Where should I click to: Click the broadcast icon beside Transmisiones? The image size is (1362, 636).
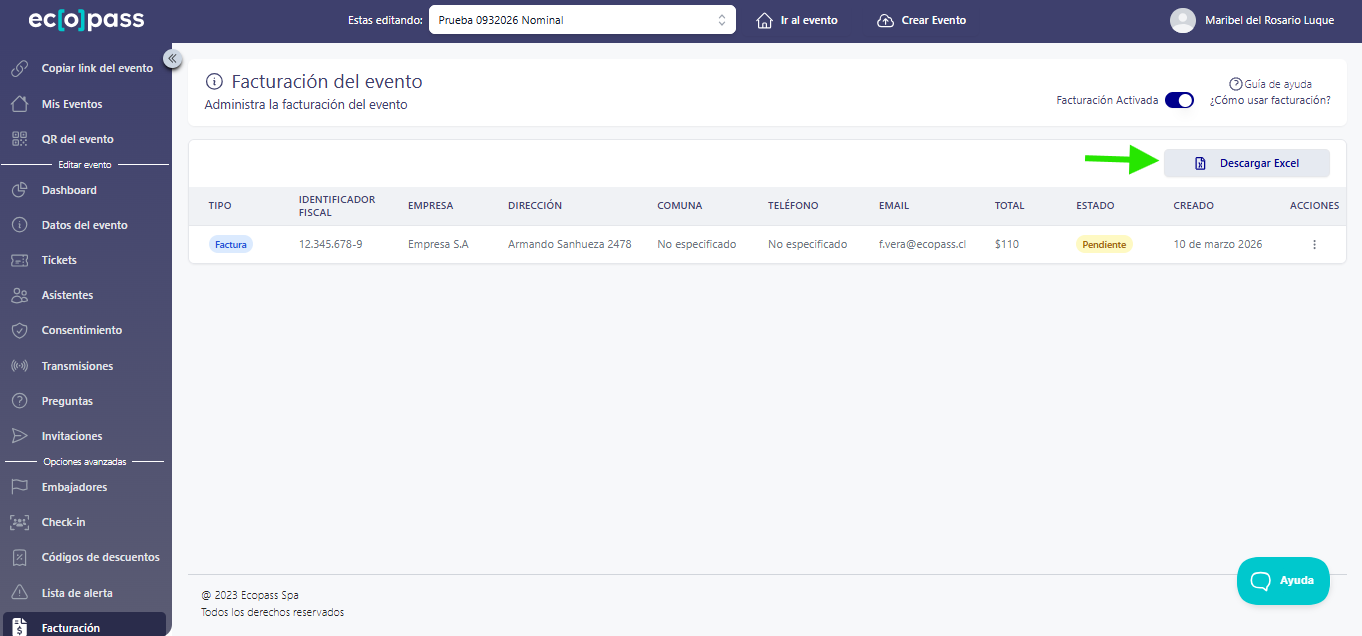tap(19, 366)
